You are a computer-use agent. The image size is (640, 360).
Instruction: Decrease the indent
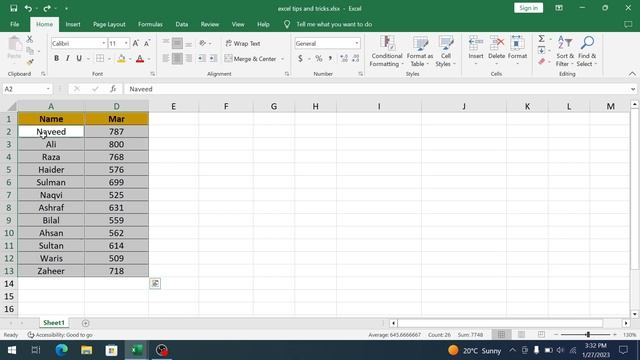201,59
